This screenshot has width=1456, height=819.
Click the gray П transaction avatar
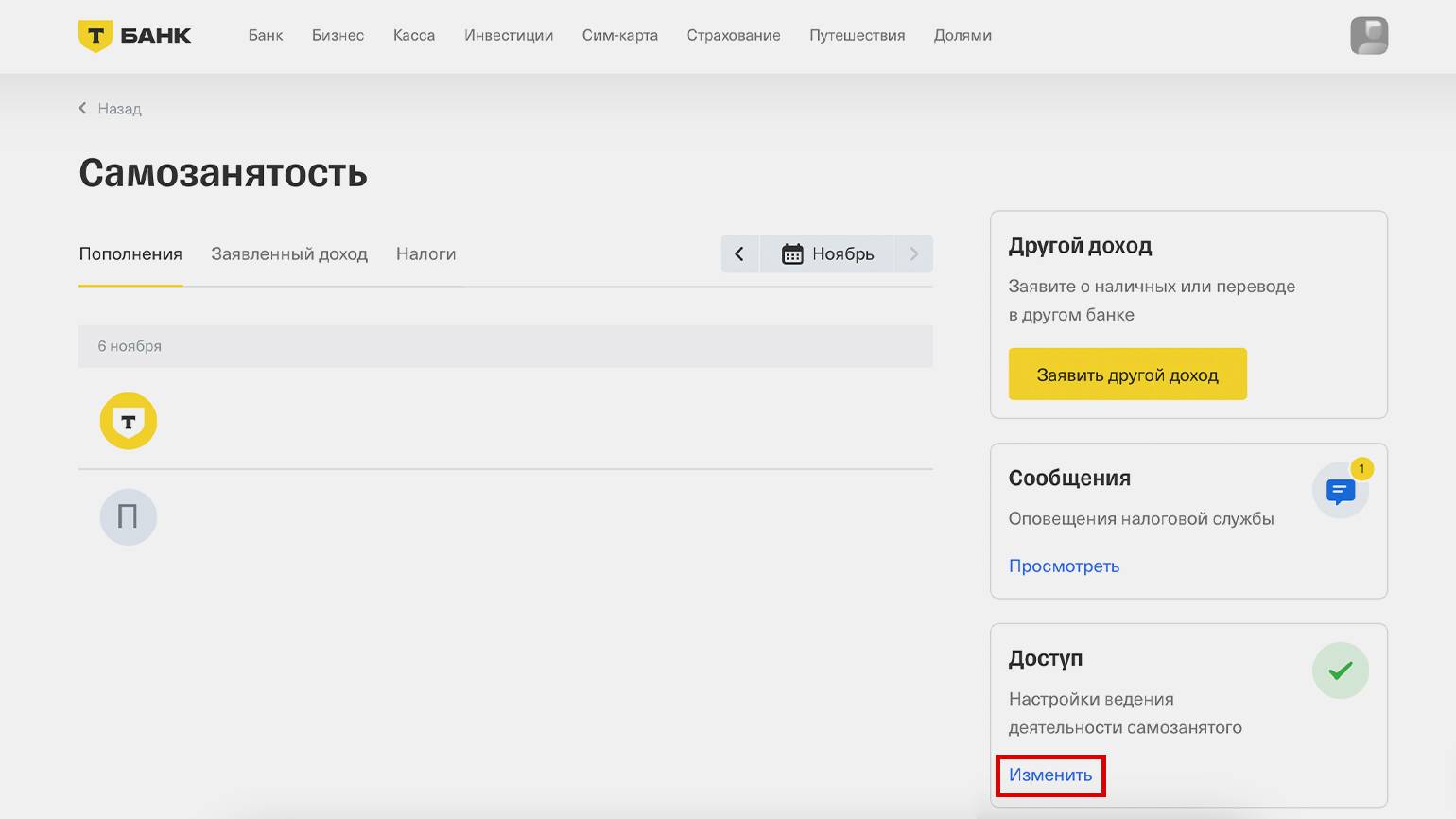[129, 517]
